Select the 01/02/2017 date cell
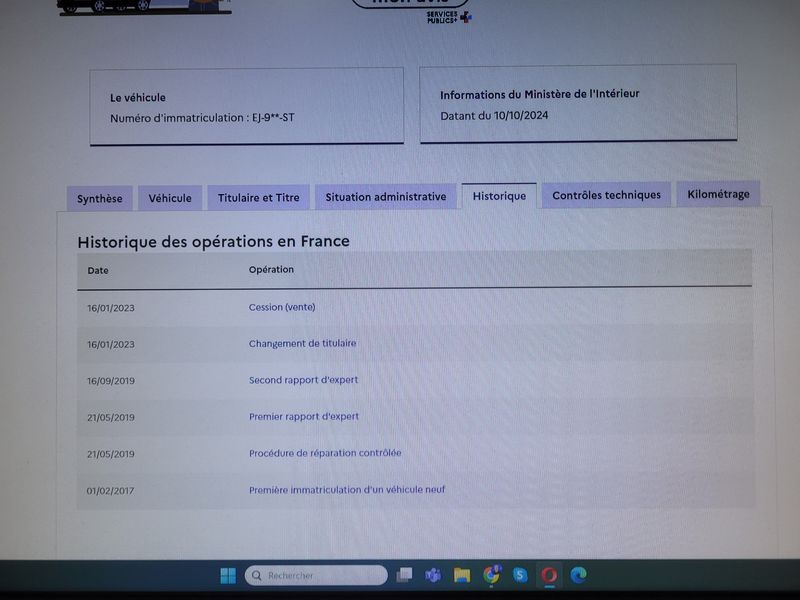The image size is (800, 600). click(110, 491)
